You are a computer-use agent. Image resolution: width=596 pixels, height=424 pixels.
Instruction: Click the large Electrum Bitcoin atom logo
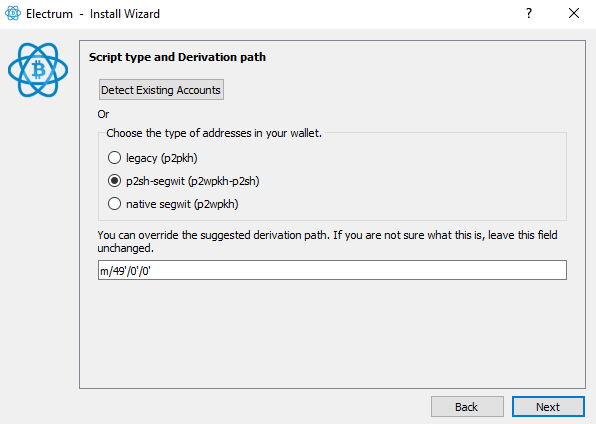[x=38, y=70]
